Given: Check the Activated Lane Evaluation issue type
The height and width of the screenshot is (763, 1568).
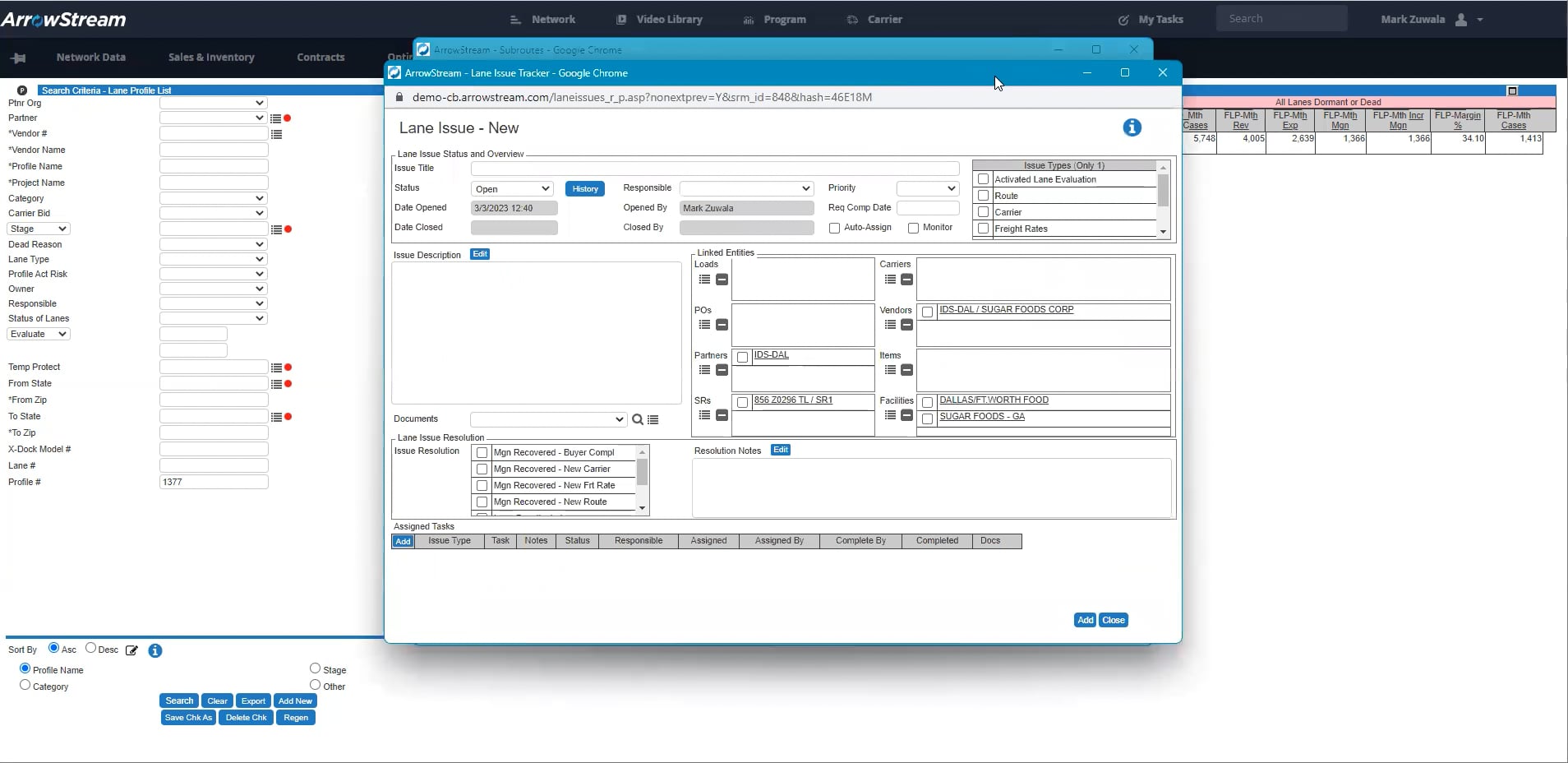Looking at the screenshot, I should [x=983, y=179].
